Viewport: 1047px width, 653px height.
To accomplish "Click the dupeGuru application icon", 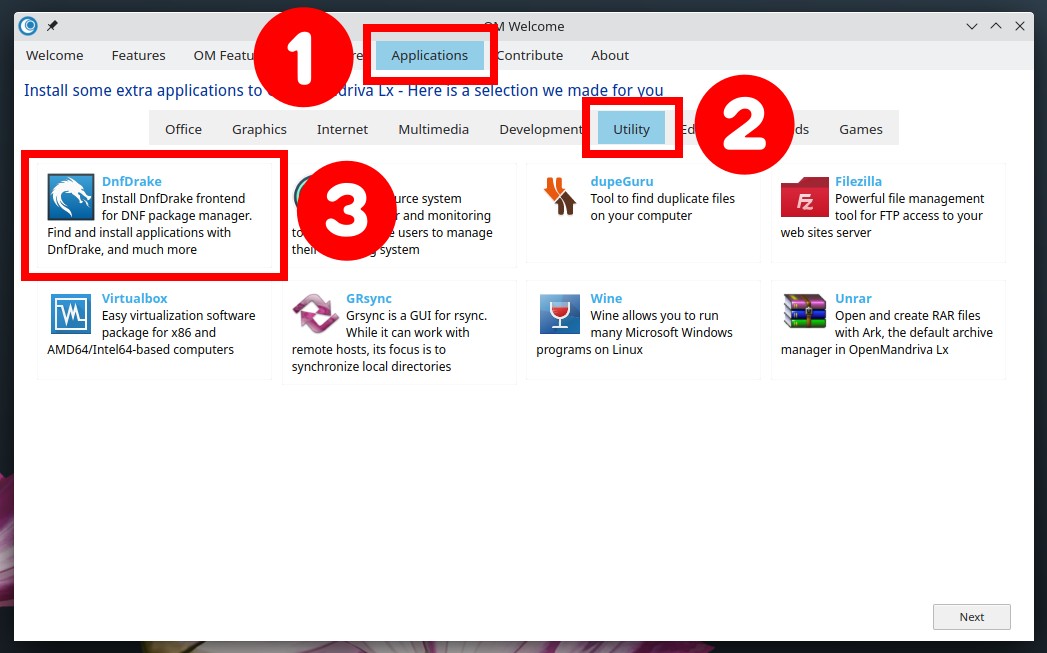I will 560,196.
